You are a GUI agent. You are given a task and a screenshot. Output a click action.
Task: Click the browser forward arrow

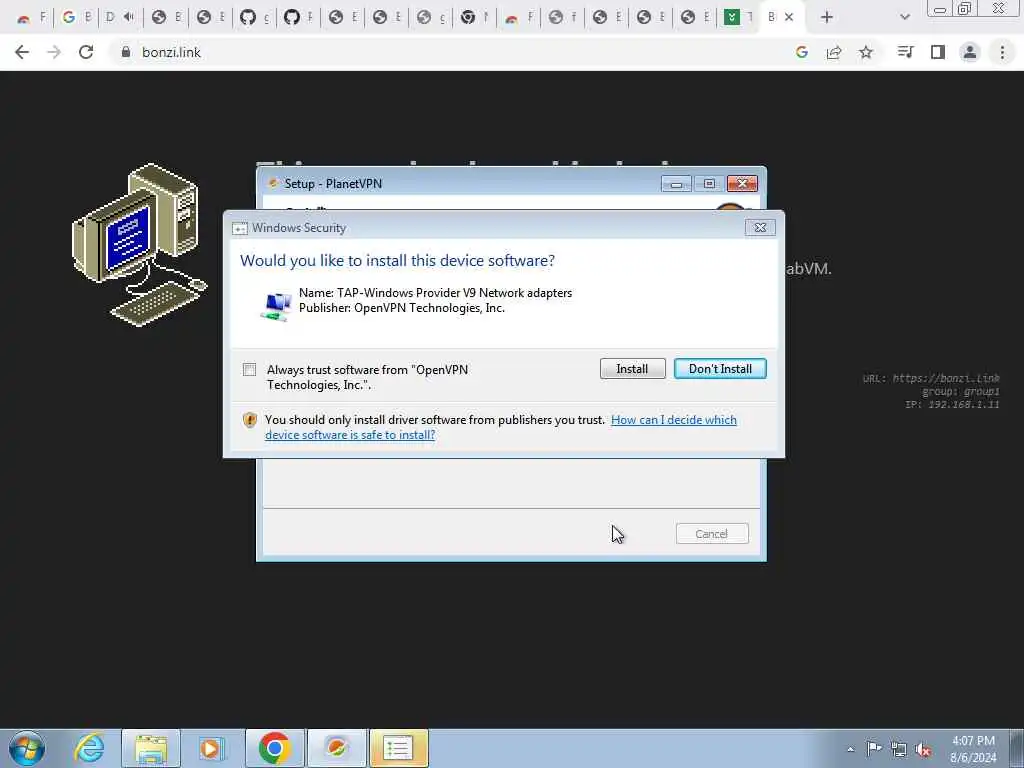click(x=54, y=52)
